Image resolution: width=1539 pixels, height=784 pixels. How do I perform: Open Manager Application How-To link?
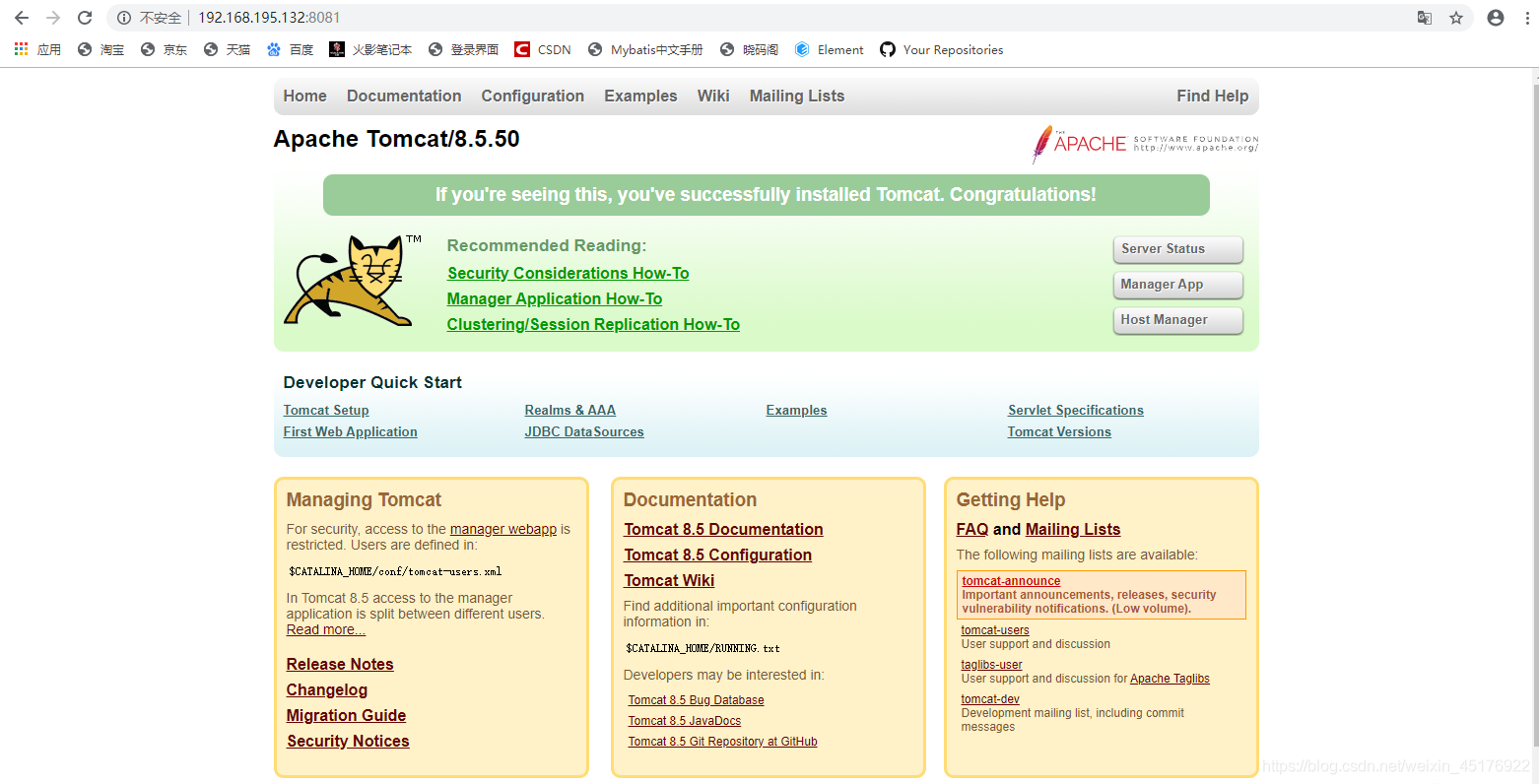tap(555, 299)
